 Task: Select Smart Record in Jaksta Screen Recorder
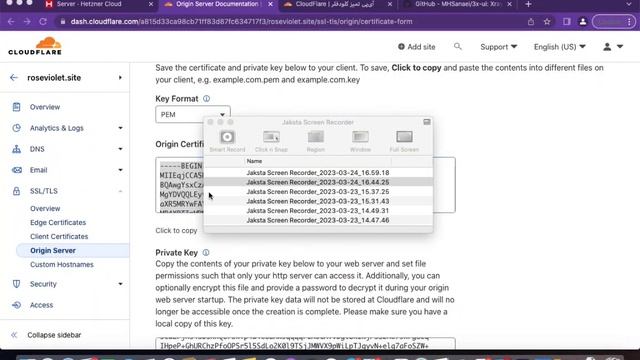(227, 141)
